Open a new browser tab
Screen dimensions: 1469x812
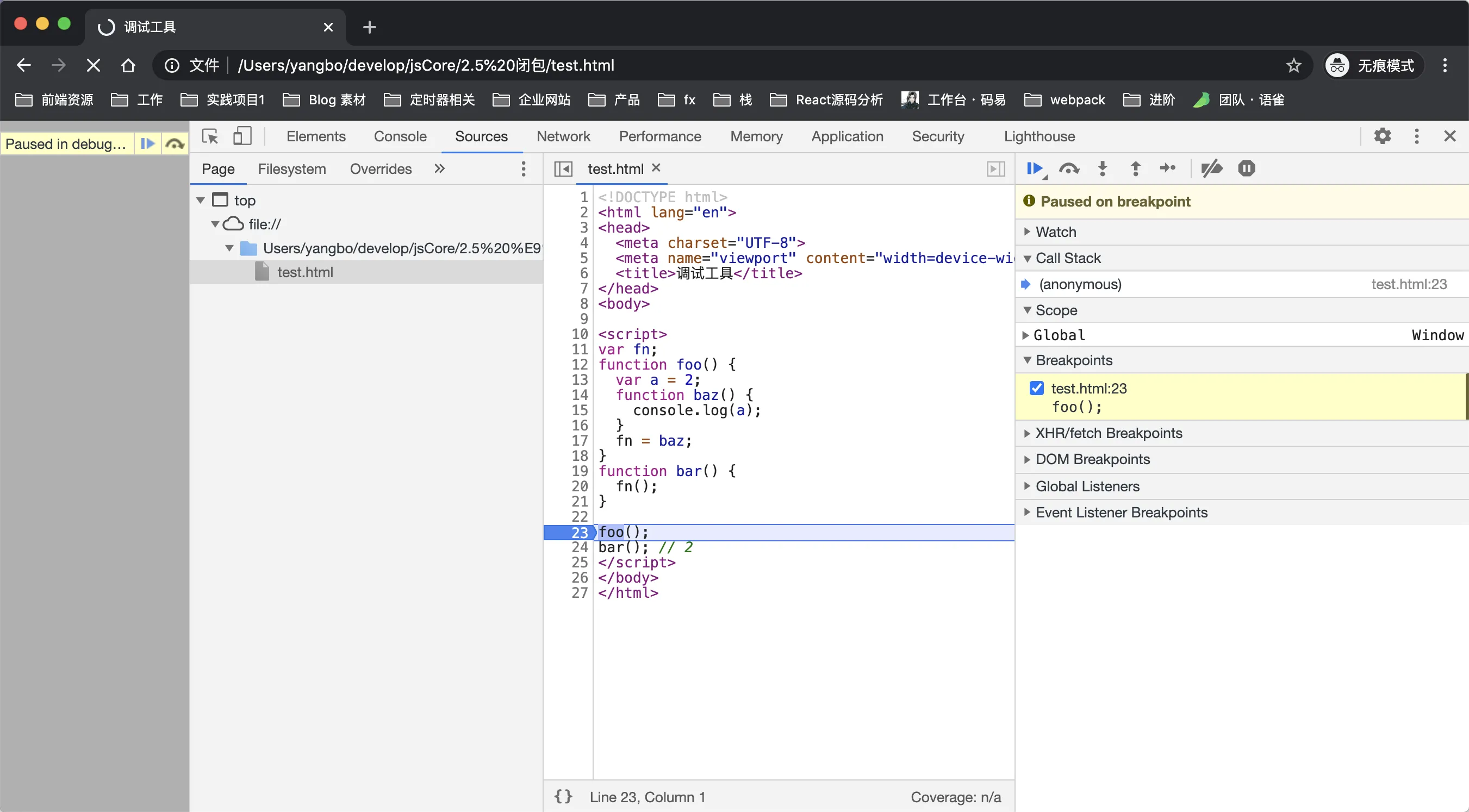369,27
